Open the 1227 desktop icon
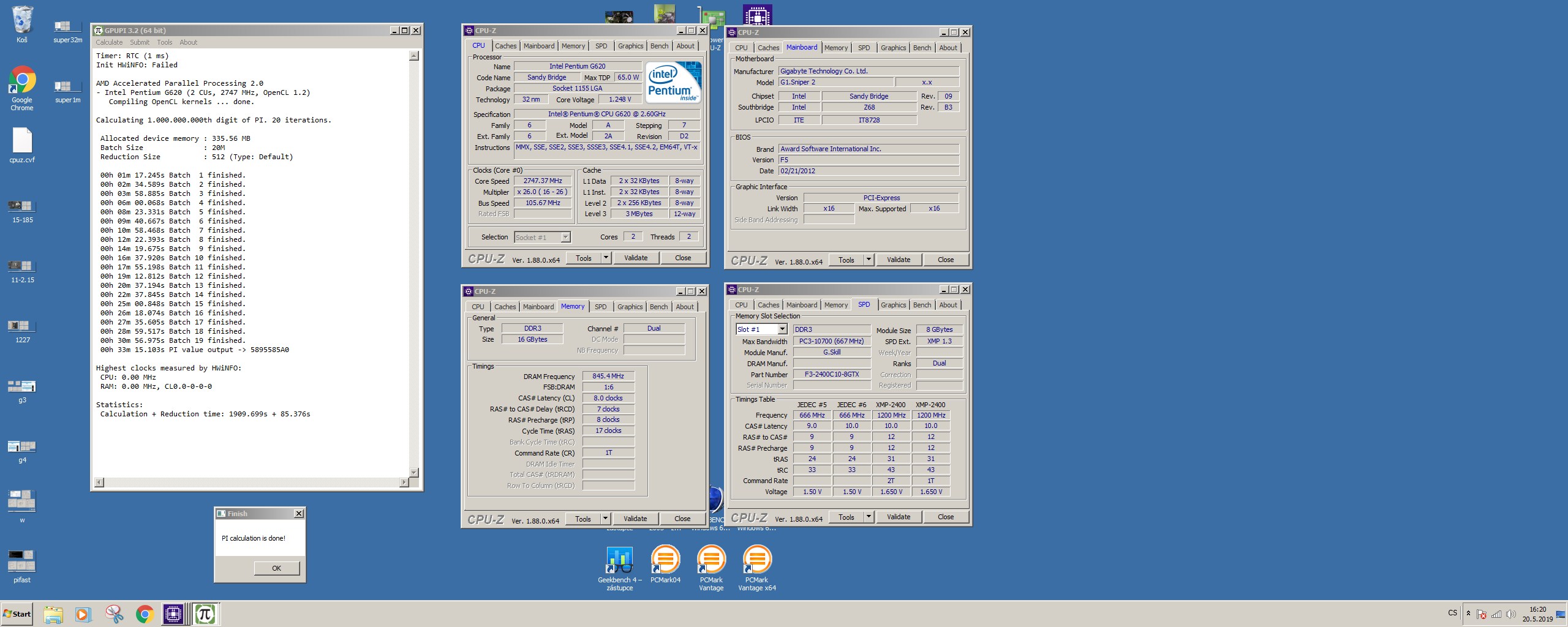 (x=22, y=331)
